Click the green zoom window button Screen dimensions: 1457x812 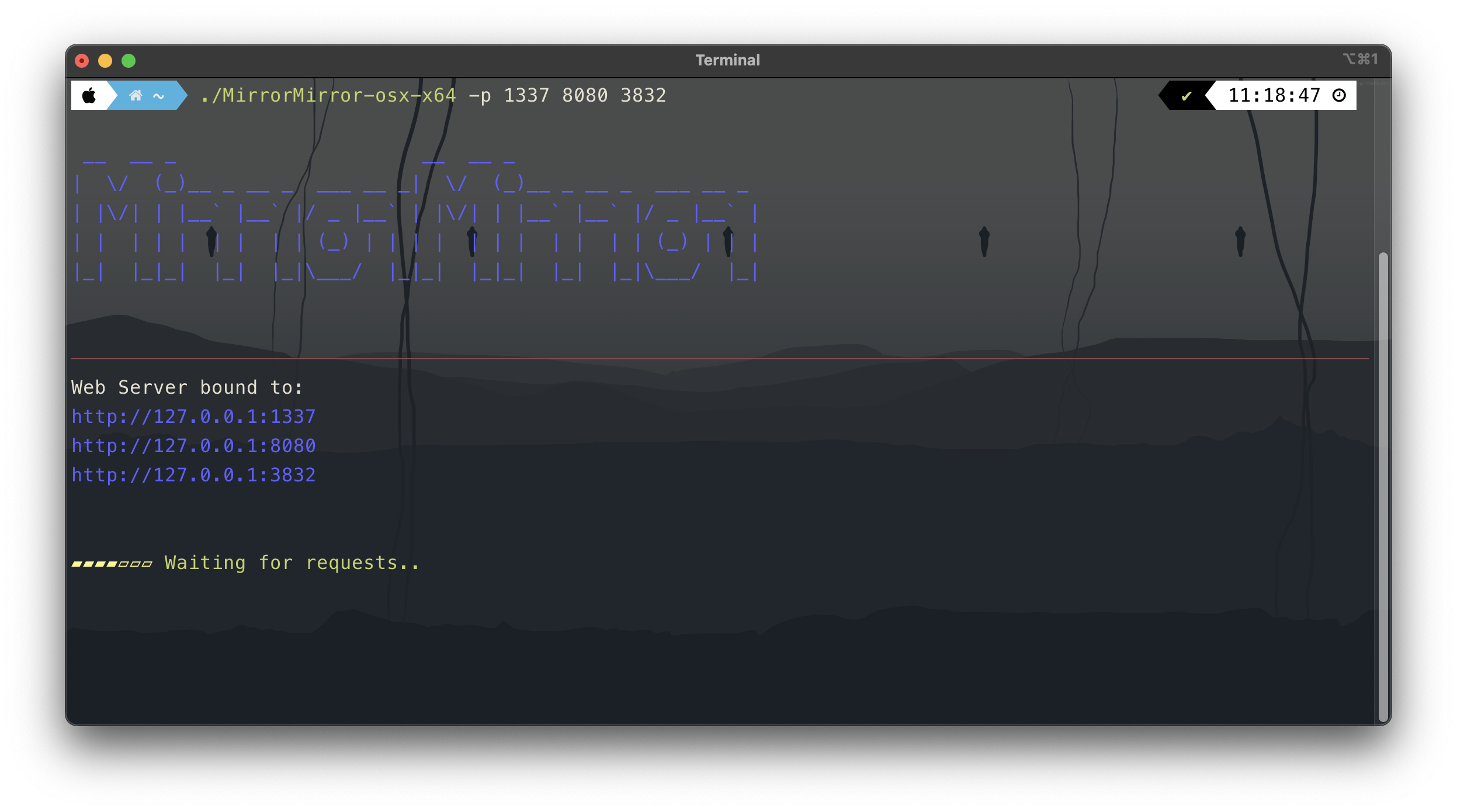(129, 61)
